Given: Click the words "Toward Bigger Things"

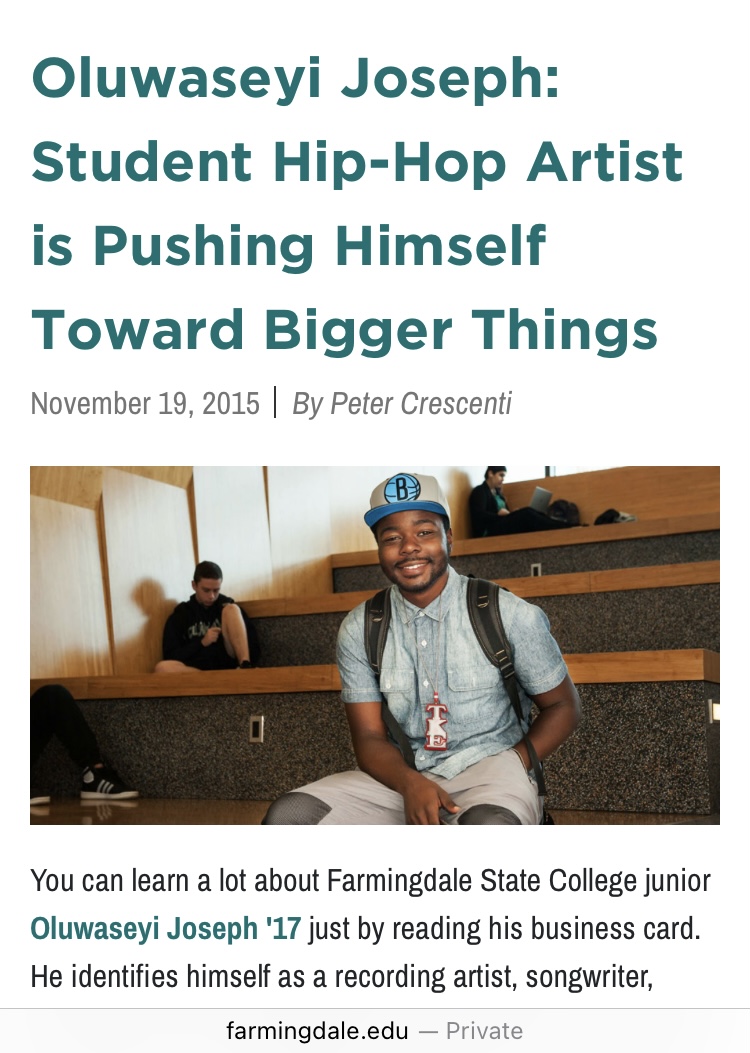Looking at the screenshot, I should pos(344,329).
